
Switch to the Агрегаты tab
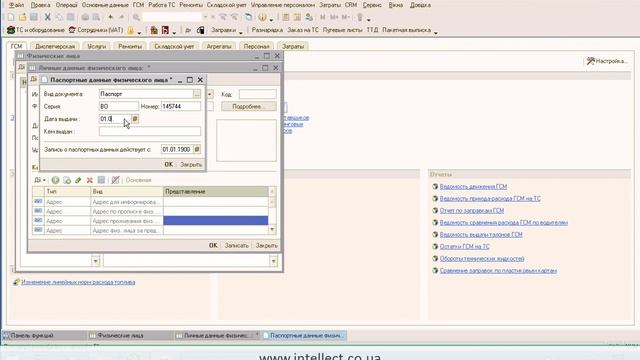click(219, 47)
